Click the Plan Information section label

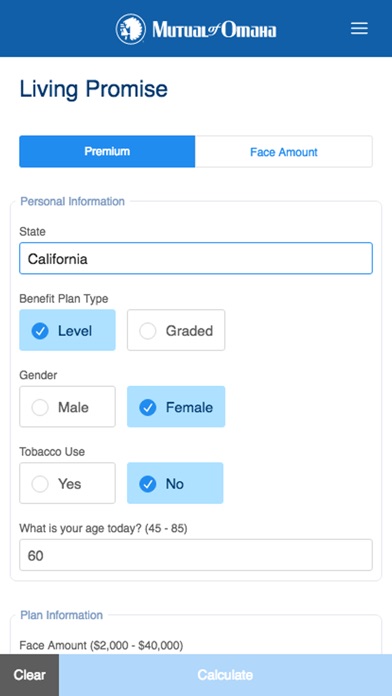pos(62,615)
